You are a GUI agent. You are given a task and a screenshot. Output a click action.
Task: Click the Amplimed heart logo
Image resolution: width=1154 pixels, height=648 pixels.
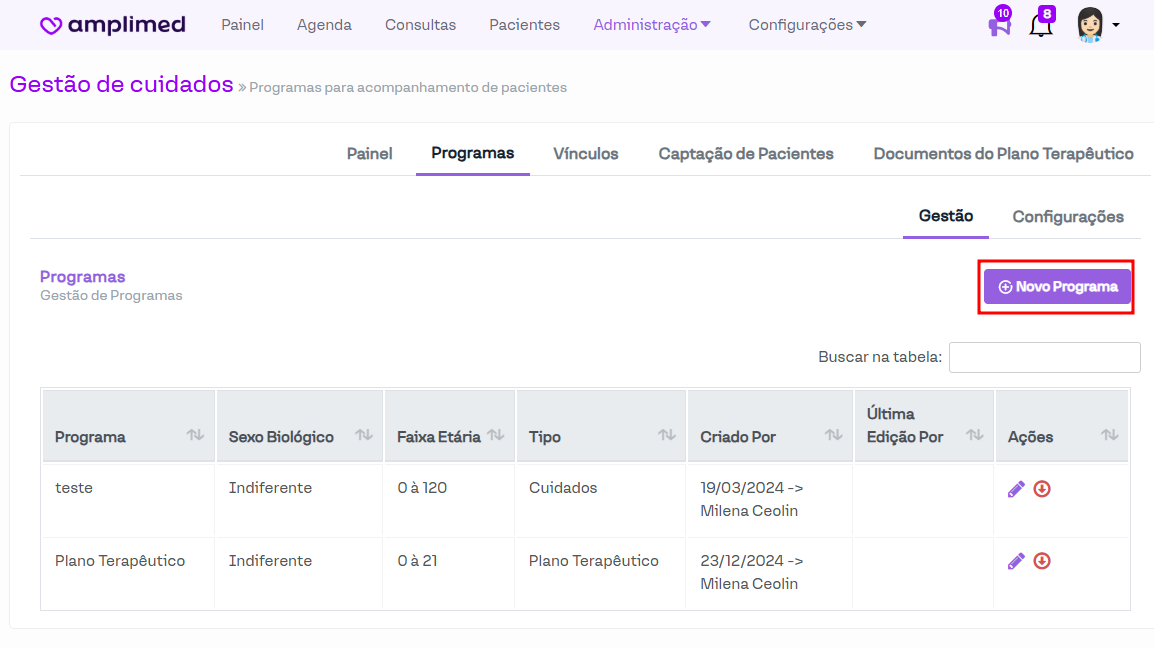click(52, 26)
